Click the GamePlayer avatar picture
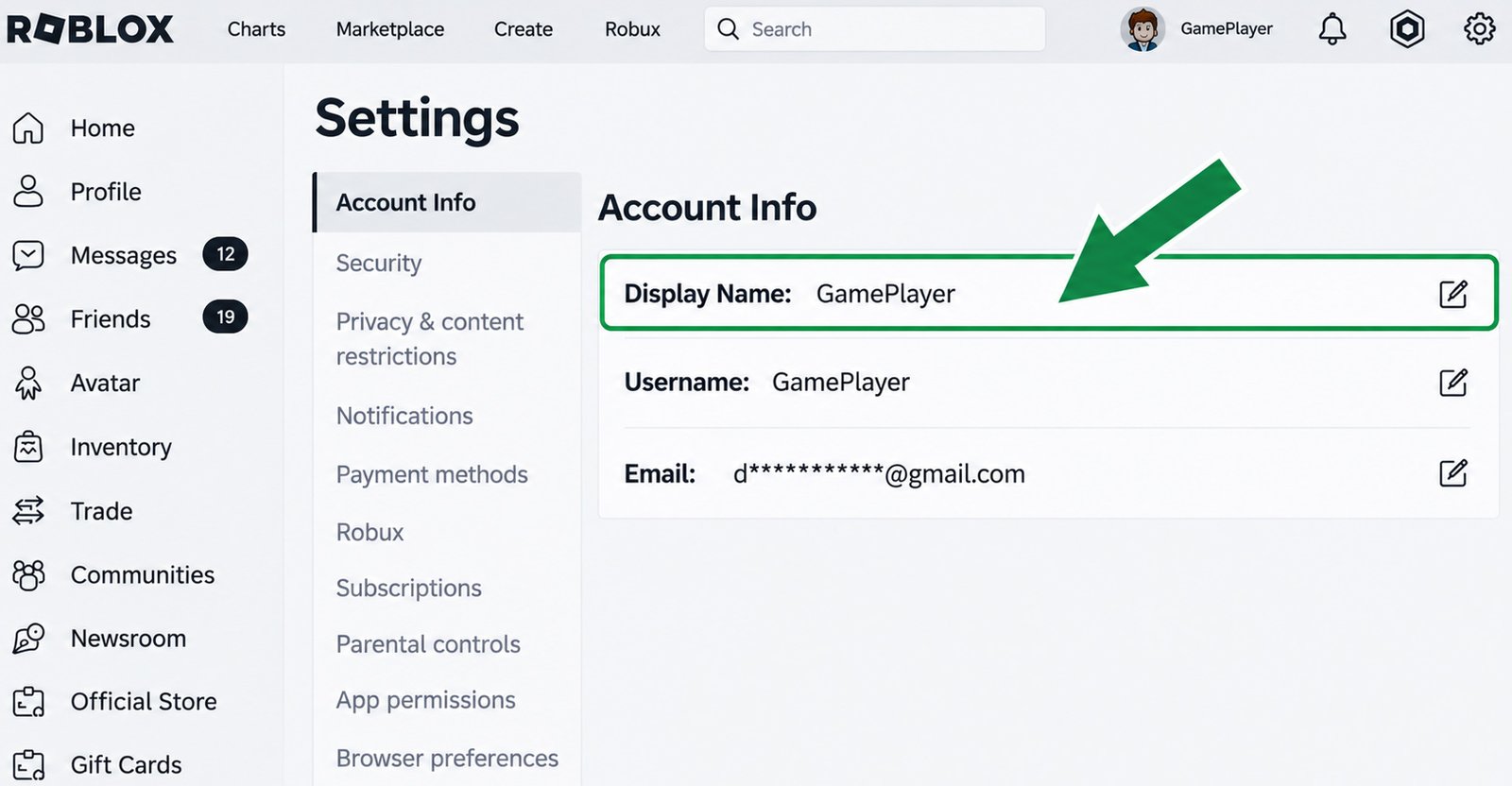 click(x=1143, y=29)
